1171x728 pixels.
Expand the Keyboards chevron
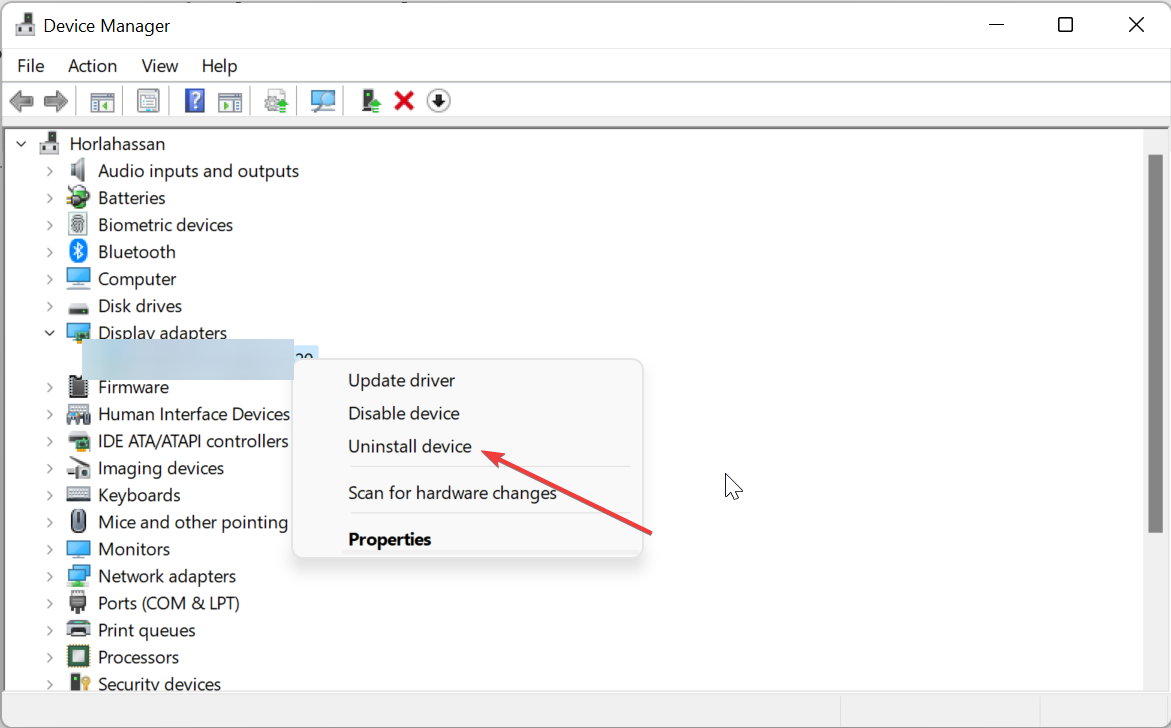(49, 495)
